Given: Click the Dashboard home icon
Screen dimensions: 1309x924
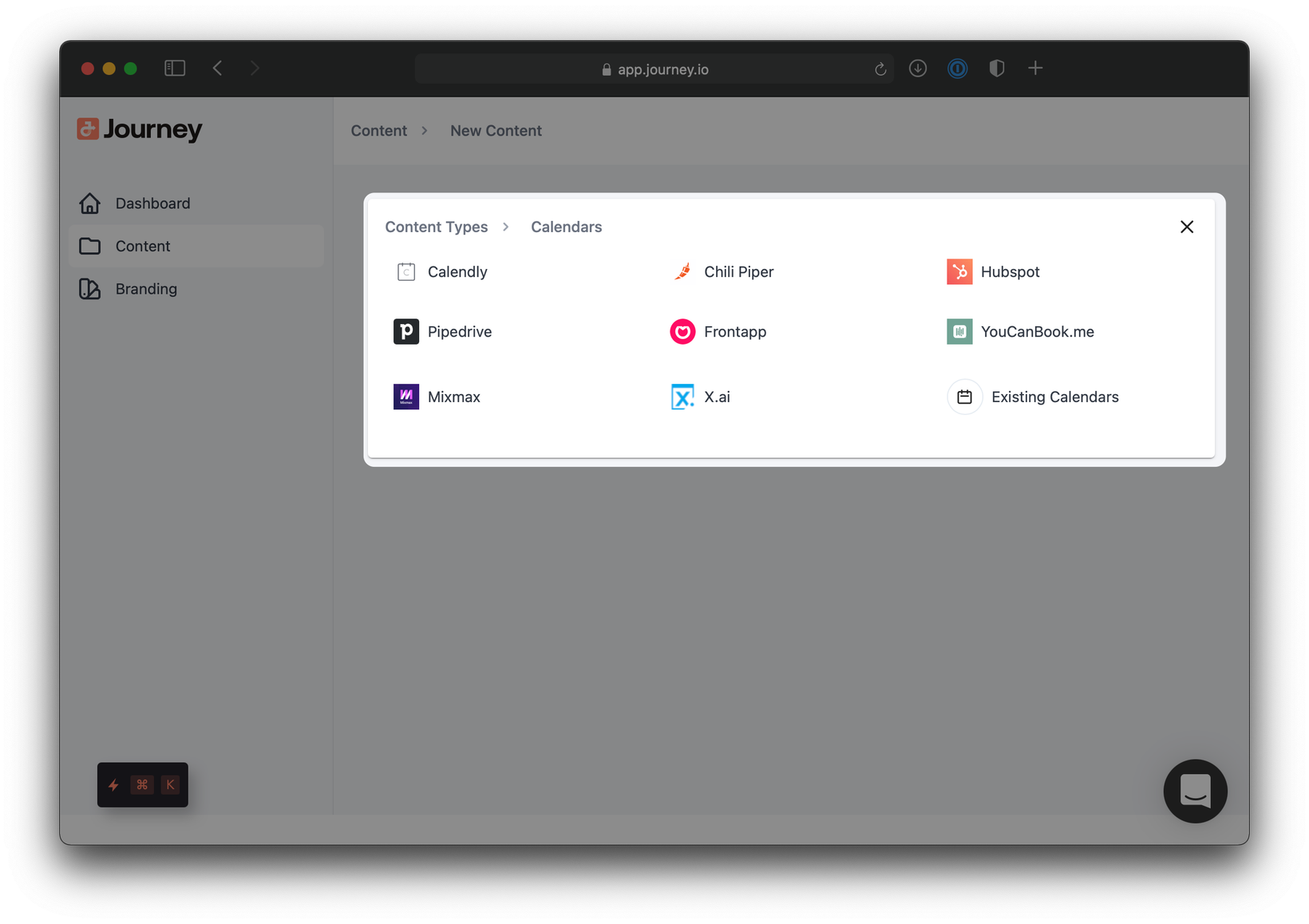Looking at the screenshot, I should click(x=90, y=203).
